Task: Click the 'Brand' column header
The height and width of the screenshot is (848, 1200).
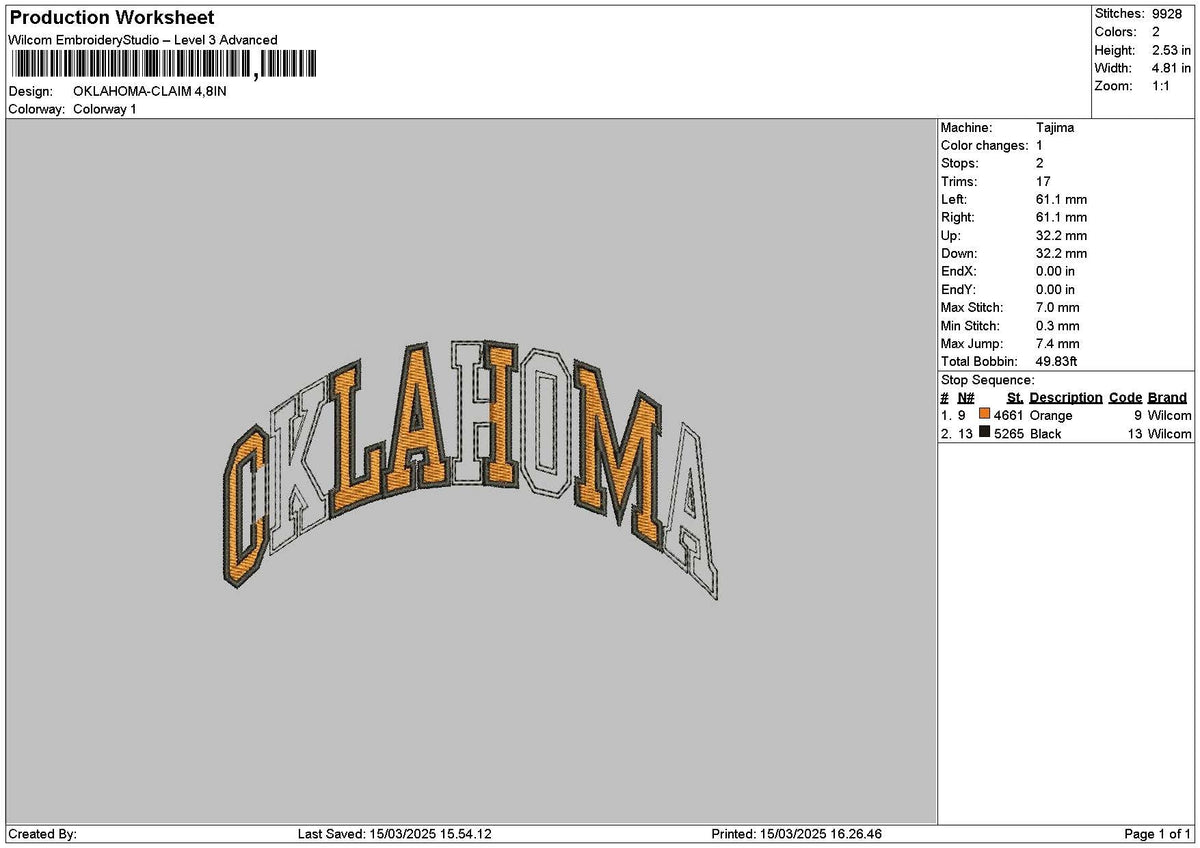Action: pyautogui.click(x=1168, y=398)
